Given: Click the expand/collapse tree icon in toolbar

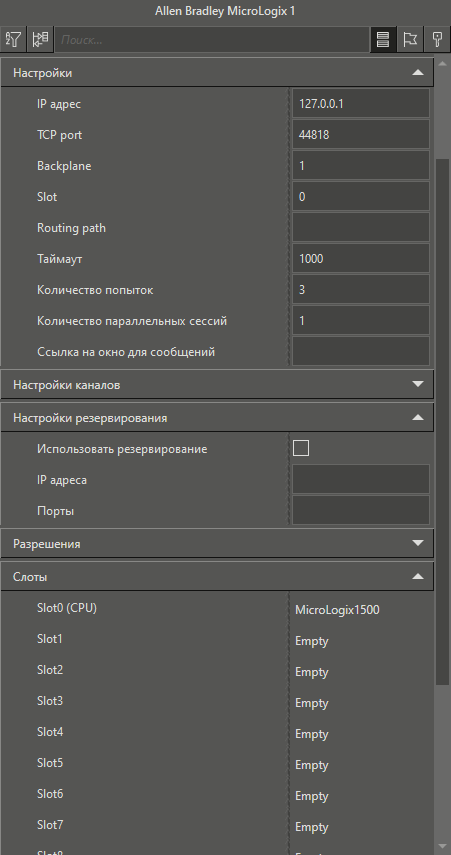Looking at the screenshot, I should tap(40, 39).
